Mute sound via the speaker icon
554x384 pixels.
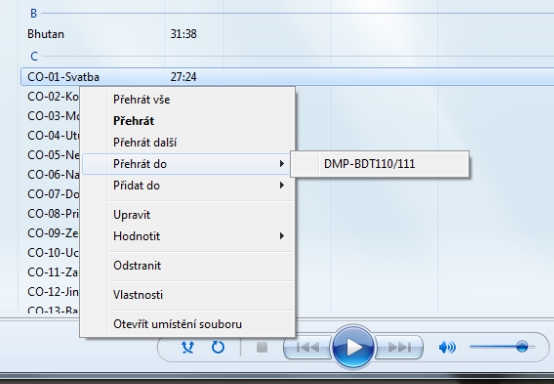(x=447, y=347)
